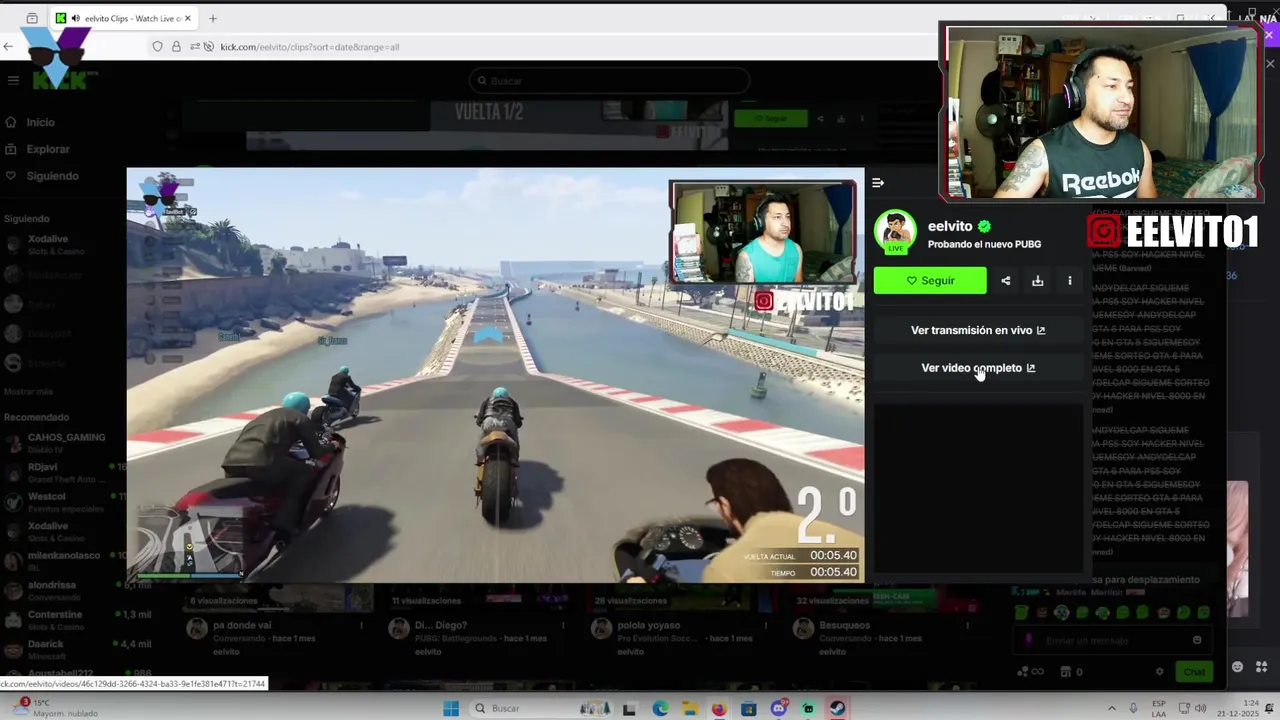Viewport: 1280px width, 720px height.
Task: Open Ver transmisión en vivo link
Action: click(x=978, y=330)
